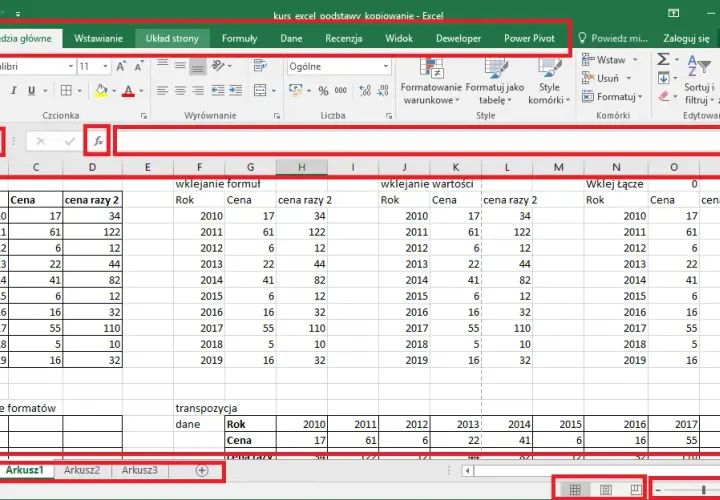Toggle underline formatting button
This screenshot has height=500, width=720.
point(31,91)
